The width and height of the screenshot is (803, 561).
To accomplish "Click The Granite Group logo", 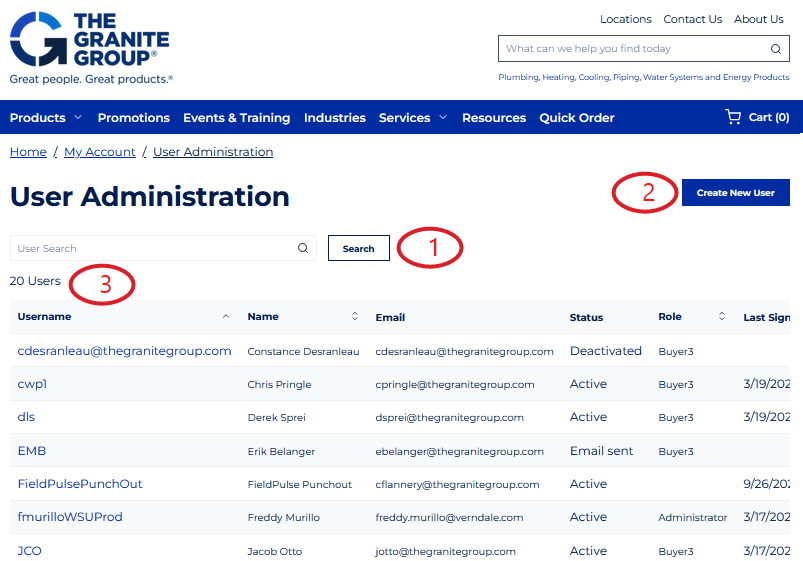I will click(x=90, y=46).
